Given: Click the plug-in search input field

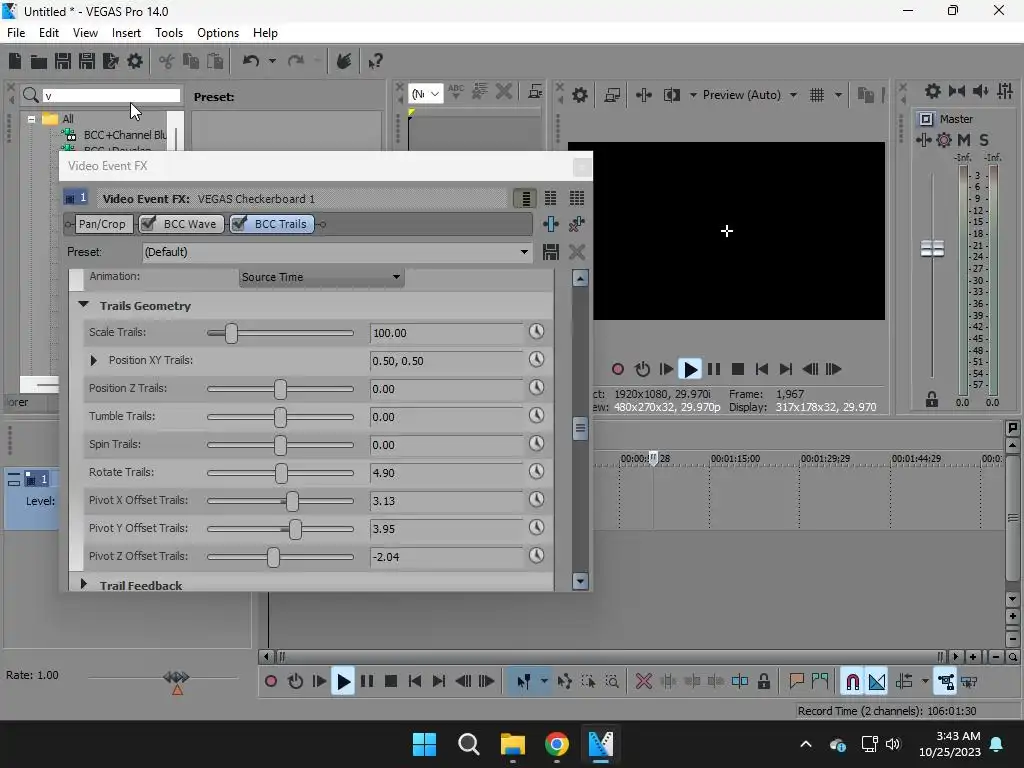Looking at the screenshot, I should tap(111, 96).
